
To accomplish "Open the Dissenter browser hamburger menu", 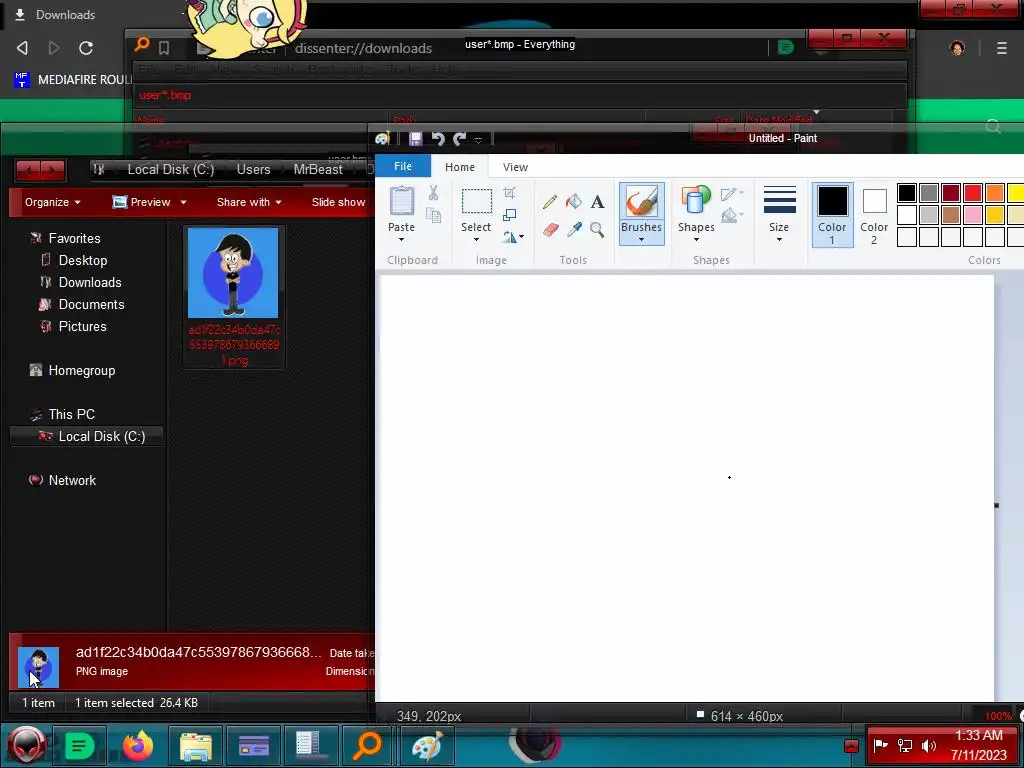I will pos(1002,48).
